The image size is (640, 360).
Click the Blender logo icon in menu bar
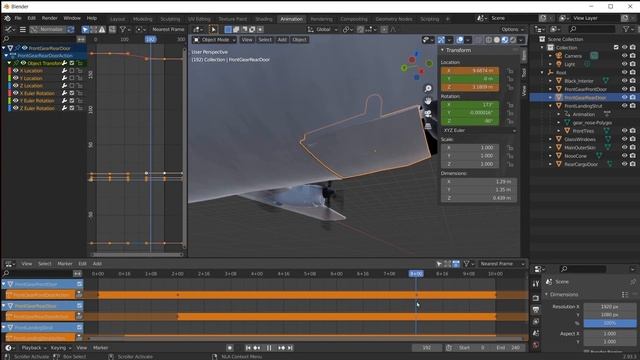(7, 18)
